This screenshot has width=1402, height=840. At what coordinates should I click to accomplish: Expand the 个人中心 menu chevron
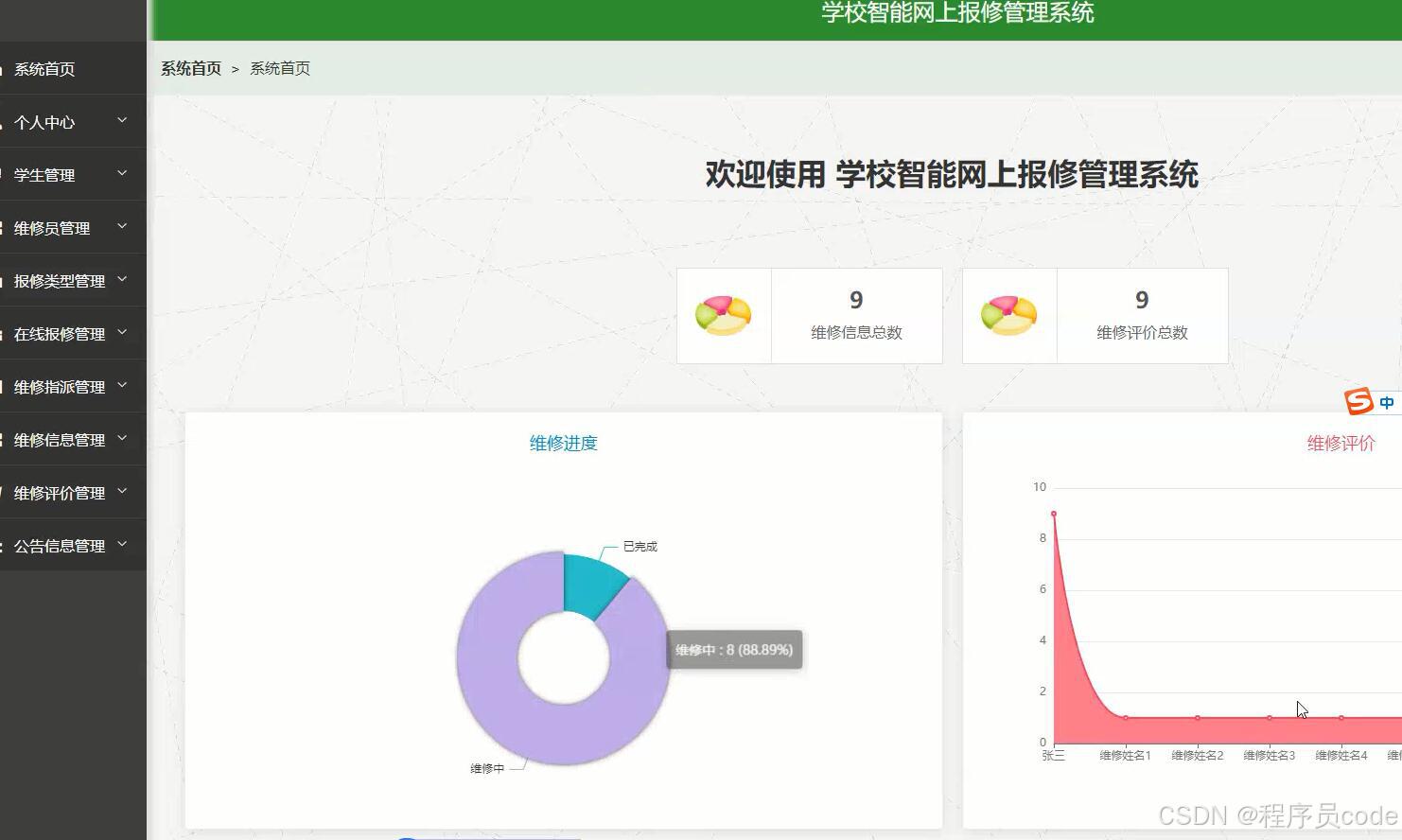(x=121, y=121)
